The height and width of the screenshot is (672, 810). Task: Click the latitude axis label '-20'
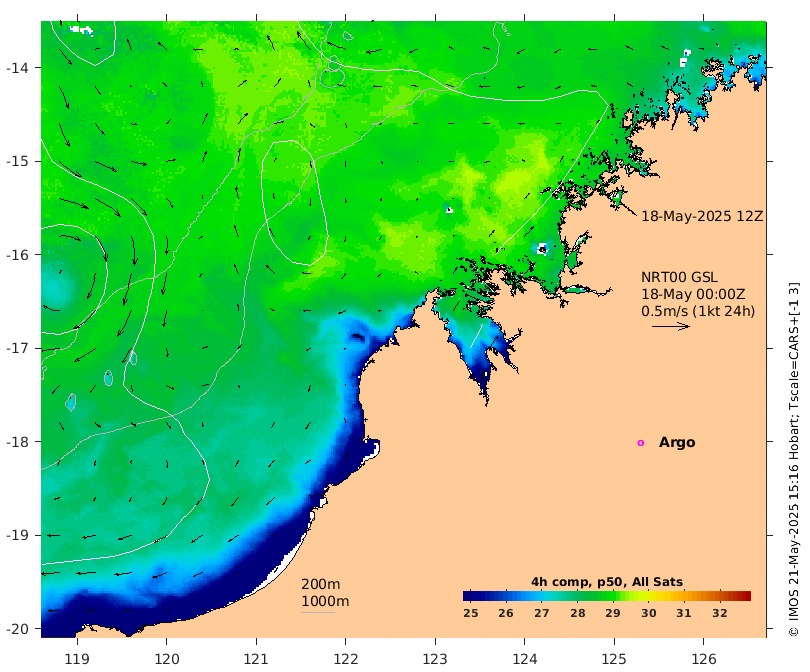pos(17,629)
